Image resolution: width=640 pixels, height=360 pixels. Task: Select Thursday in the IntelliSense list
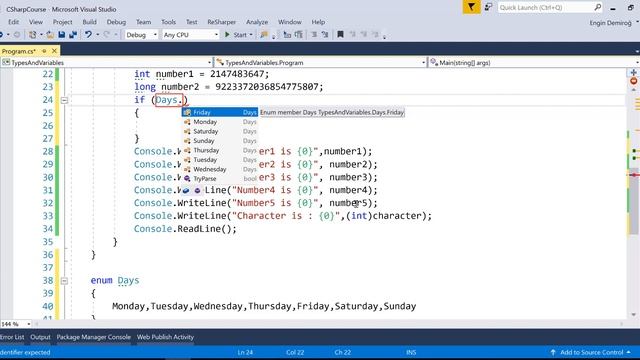tap(220, 150)
